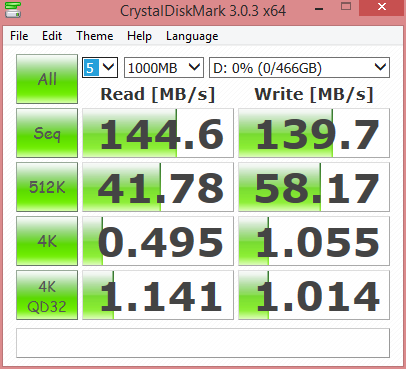Open the Edit menu
The width and height of the screenshot is (406, 369).
pos(52,36)
